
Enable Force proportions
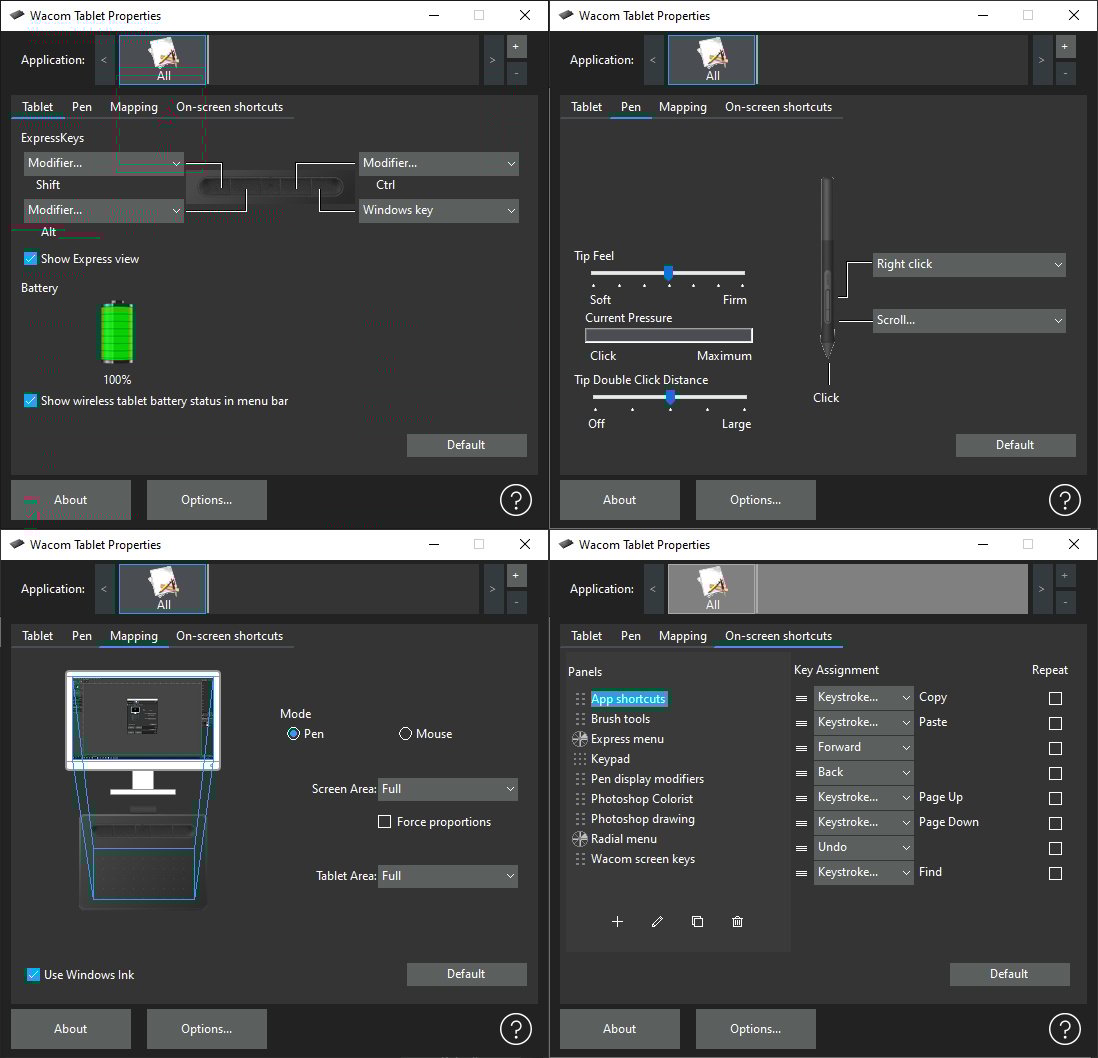384,821
